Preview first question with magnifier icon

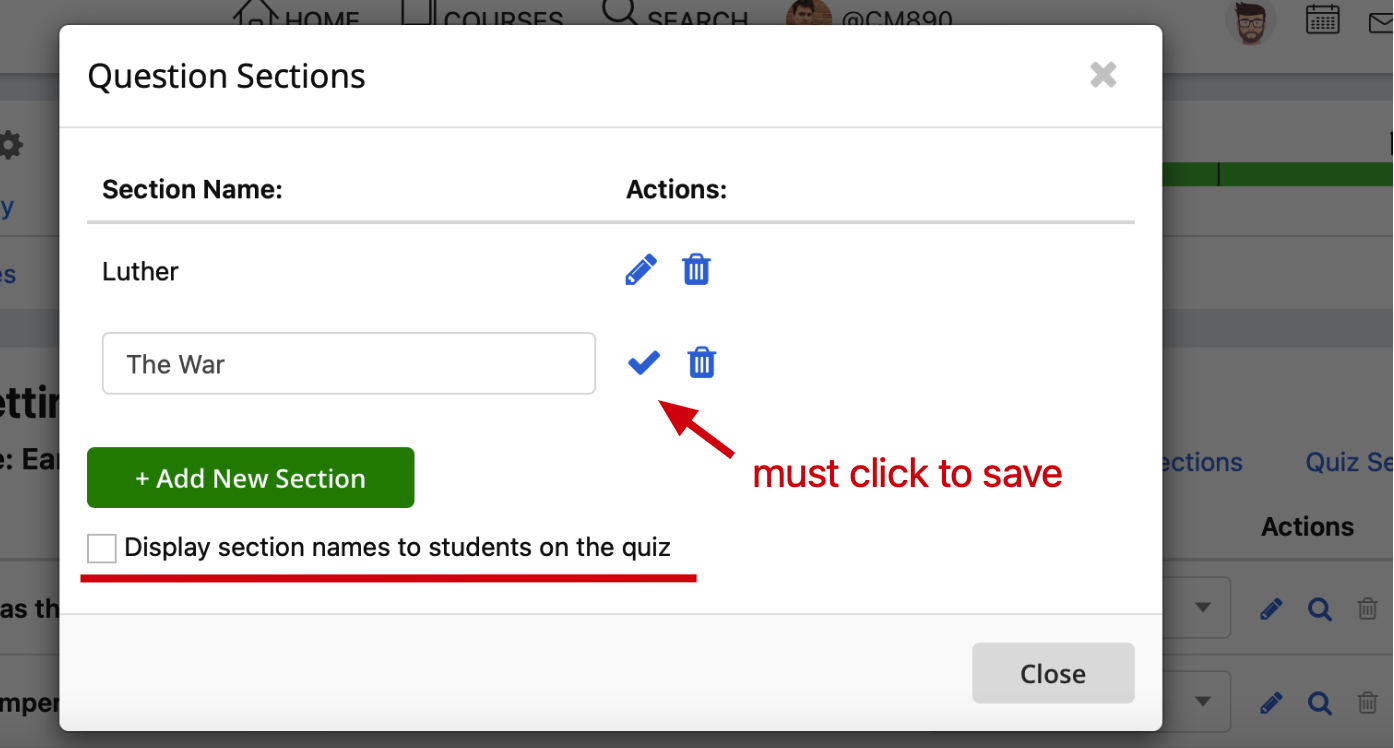1320,608
